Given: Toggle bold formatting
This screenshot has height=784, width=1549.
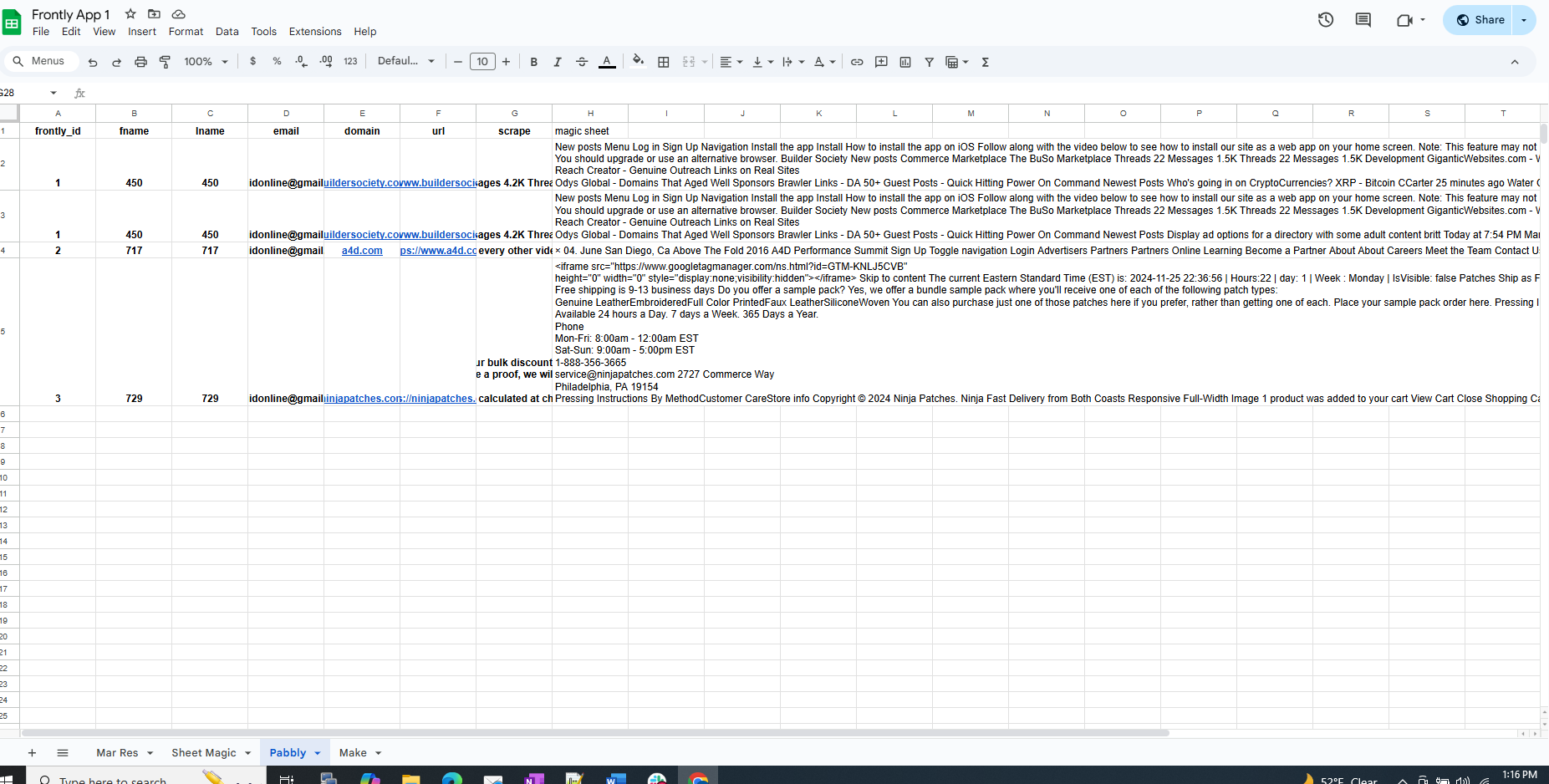Looking at the screenshot, I should 533,62.
